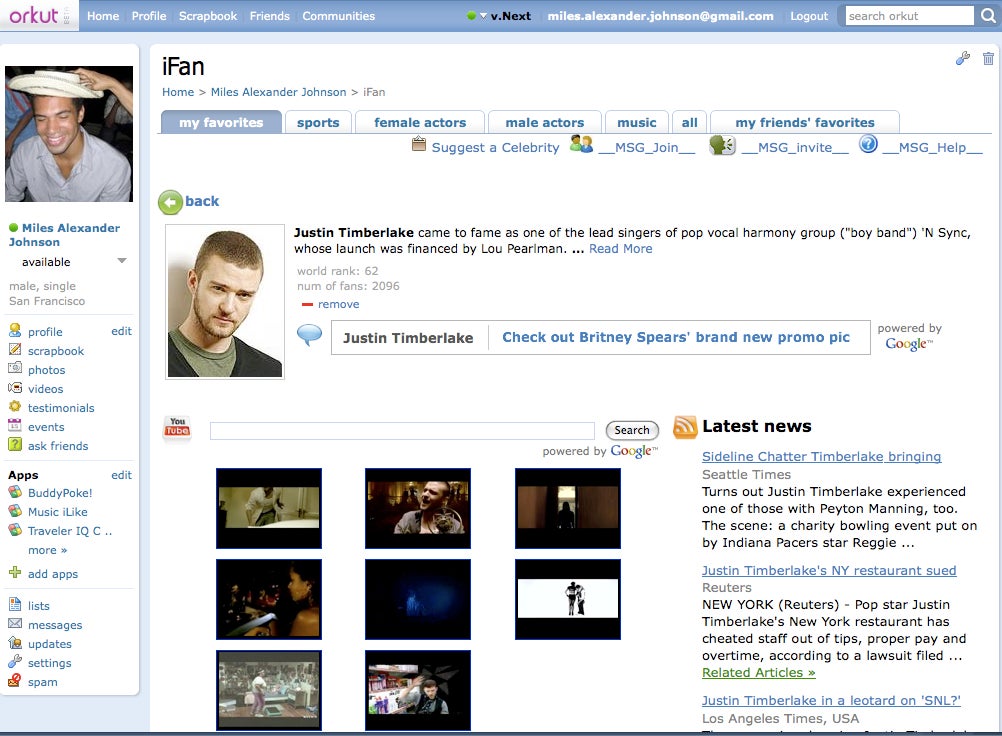1002x736 pixels.
Task: Click Read More on Justin Timberlake bio
Action: [620, 249]
